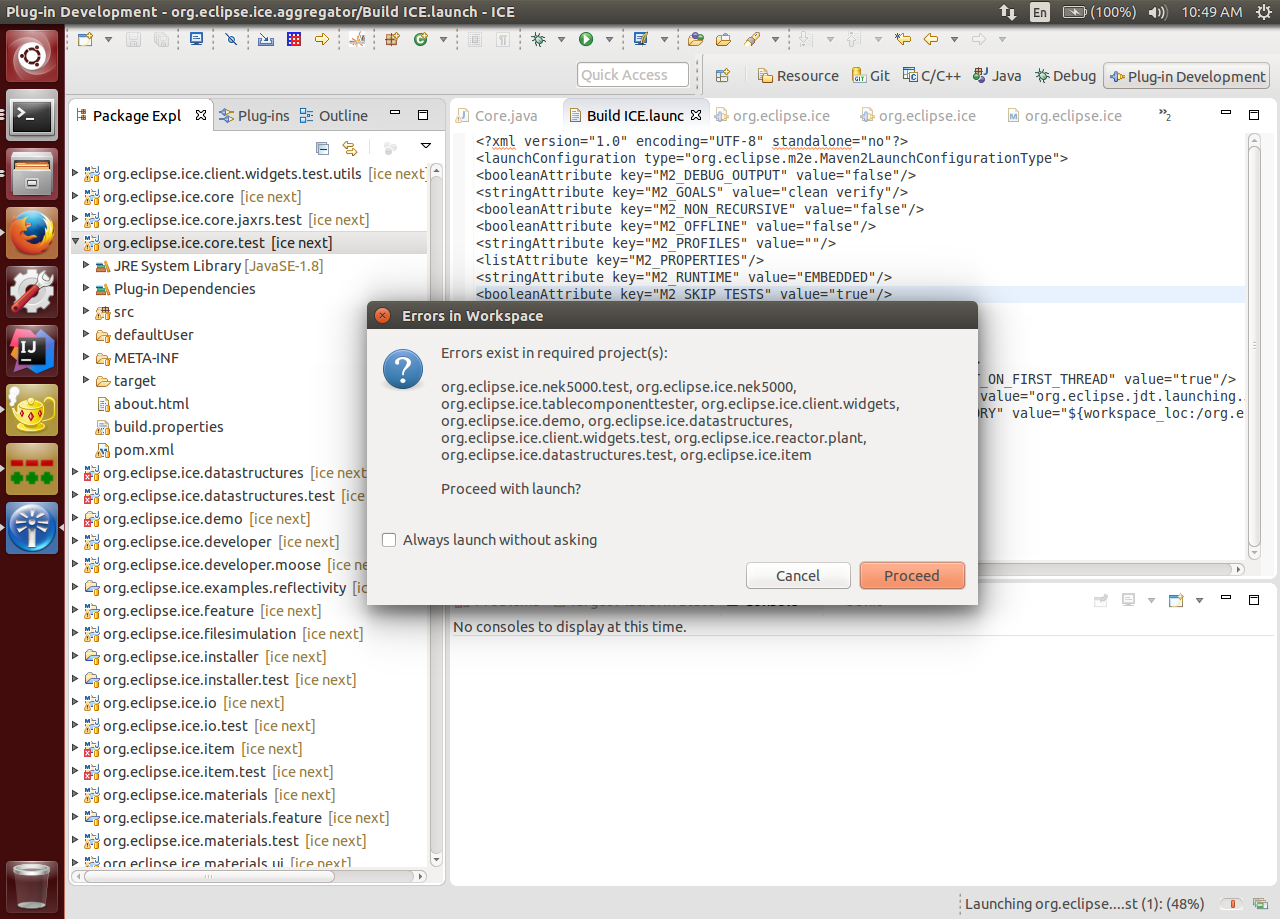Image resolution: width=1280 pixels, height=919 pixels.
Task: Select the pom.xml file
Action: pyautogui.click(x=134, y=450)
